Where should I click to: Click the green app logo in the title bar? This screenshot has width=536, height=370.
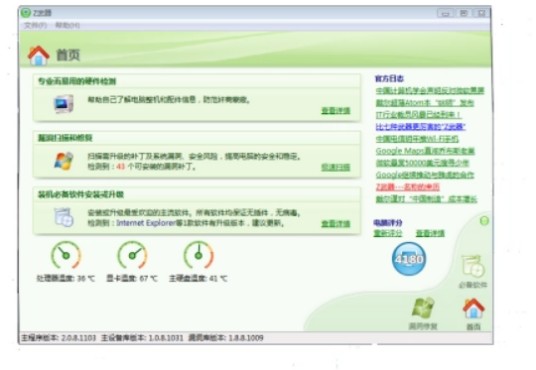26,13
